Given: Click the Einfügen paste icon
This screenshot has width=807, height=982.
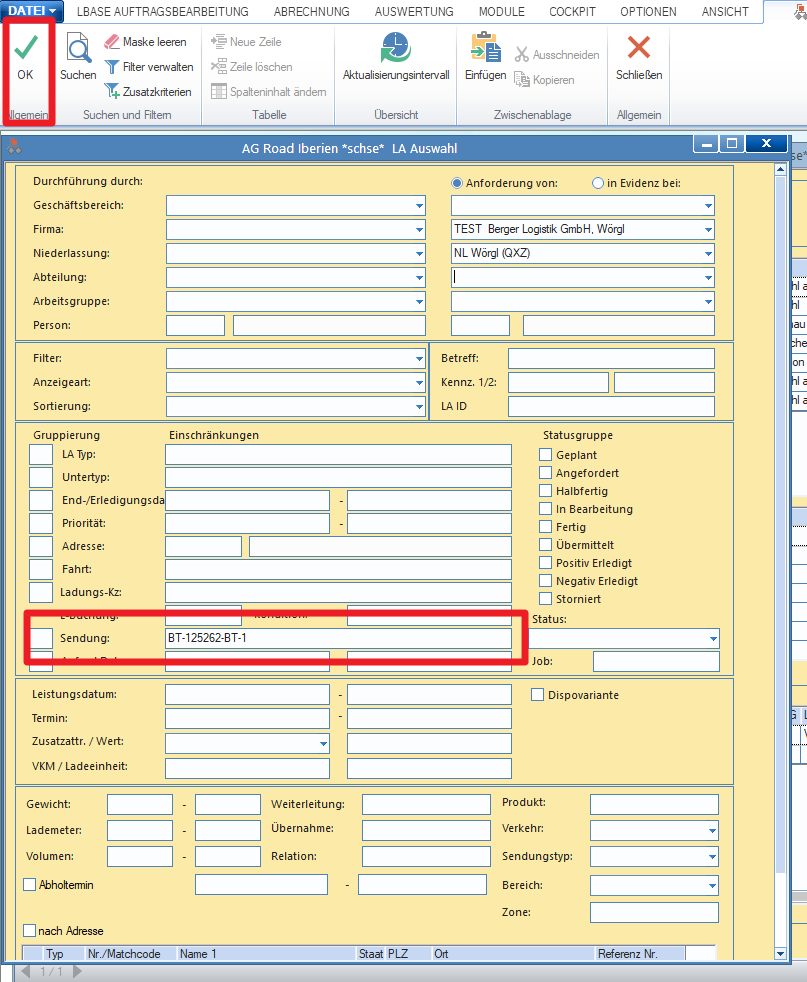Looking at the screenshot, I should click(x=485, y=48).
